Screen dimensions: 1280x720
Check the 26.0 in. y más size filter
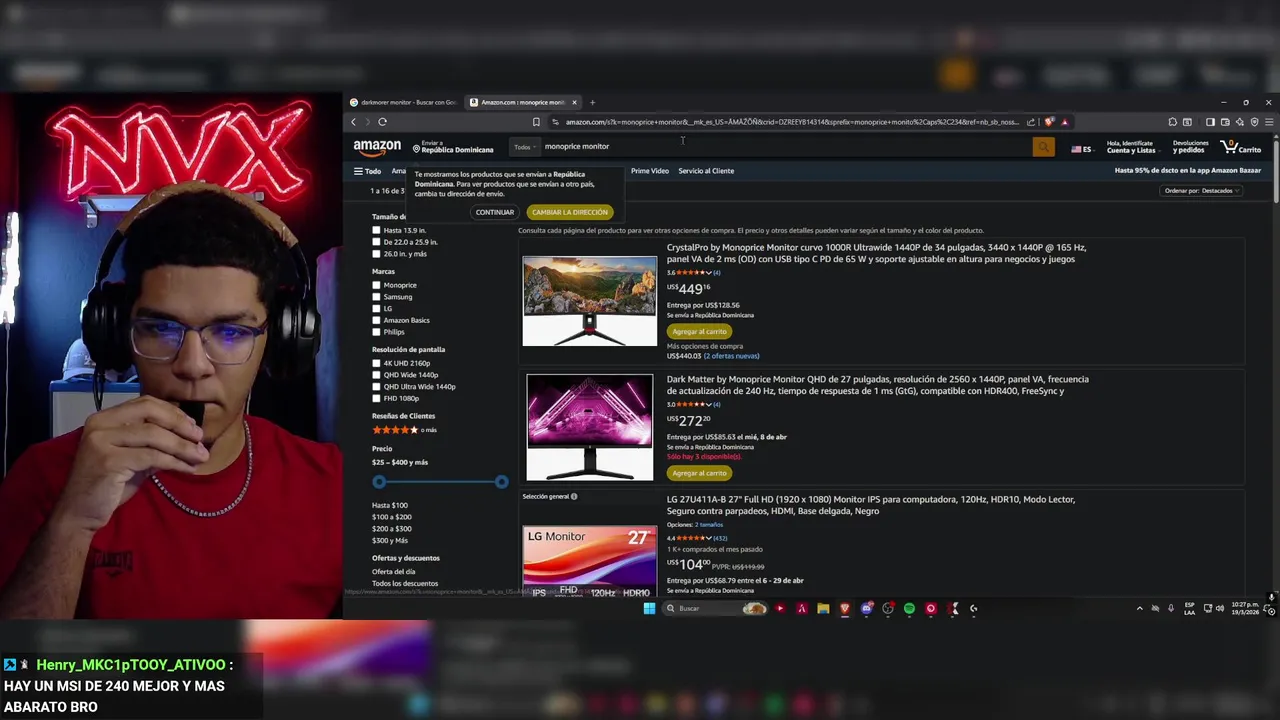point(376,254)
